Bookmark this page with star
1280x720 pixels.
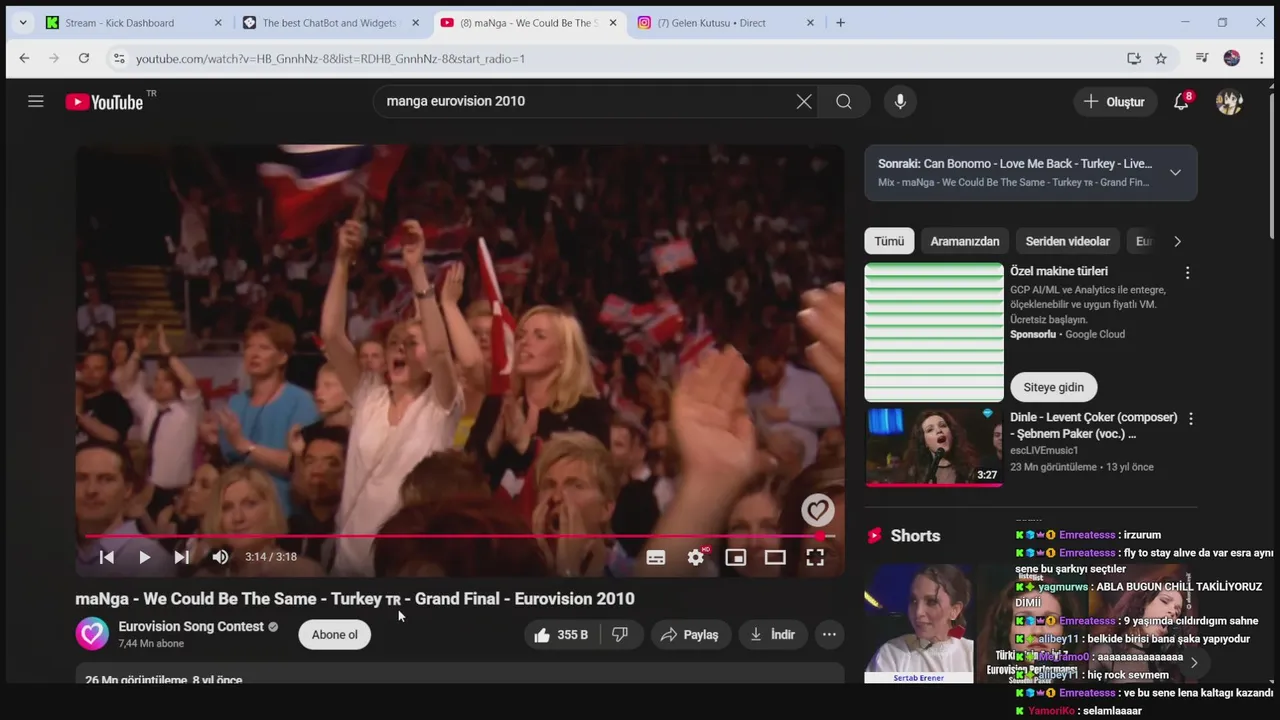coord(1161,58)
